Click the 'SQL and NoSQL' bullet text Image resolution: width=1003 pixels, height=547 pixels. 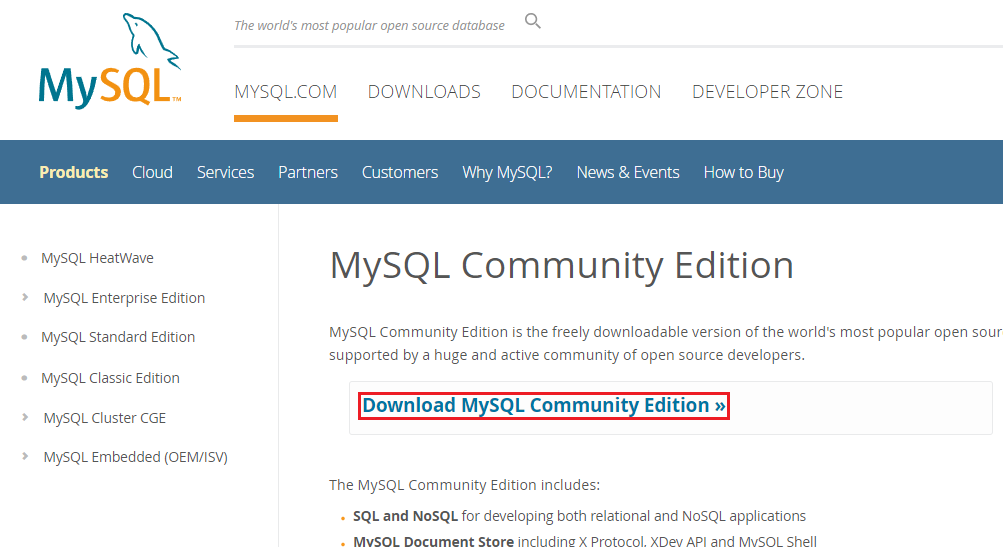[406, 516]
